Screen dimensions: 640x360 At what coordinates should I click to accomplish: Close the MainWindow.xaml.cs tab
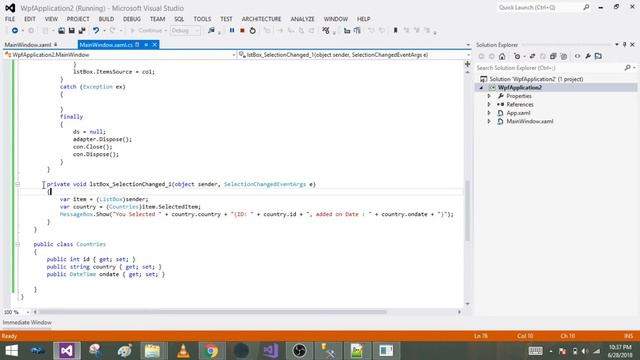coord(155,44)
